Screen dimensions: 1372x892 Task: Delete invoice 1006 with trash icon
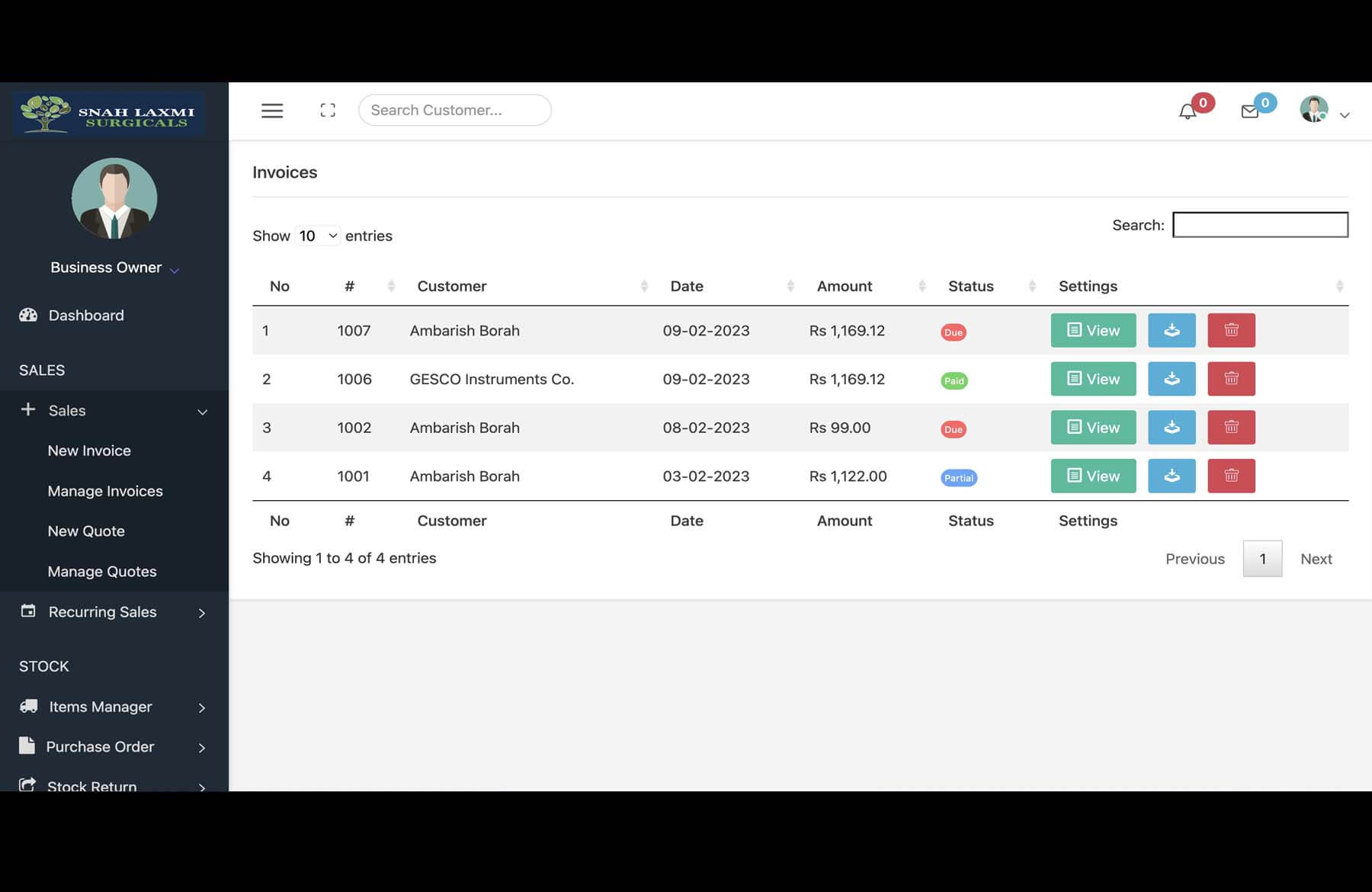click(x=1231, y=379)
